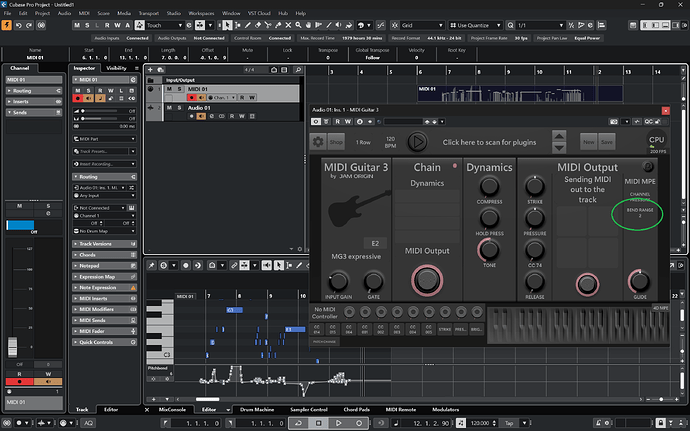Click the Save preset button
This screenshot has width=690, height=431.
pyautogui.click(x=606, y=142)
